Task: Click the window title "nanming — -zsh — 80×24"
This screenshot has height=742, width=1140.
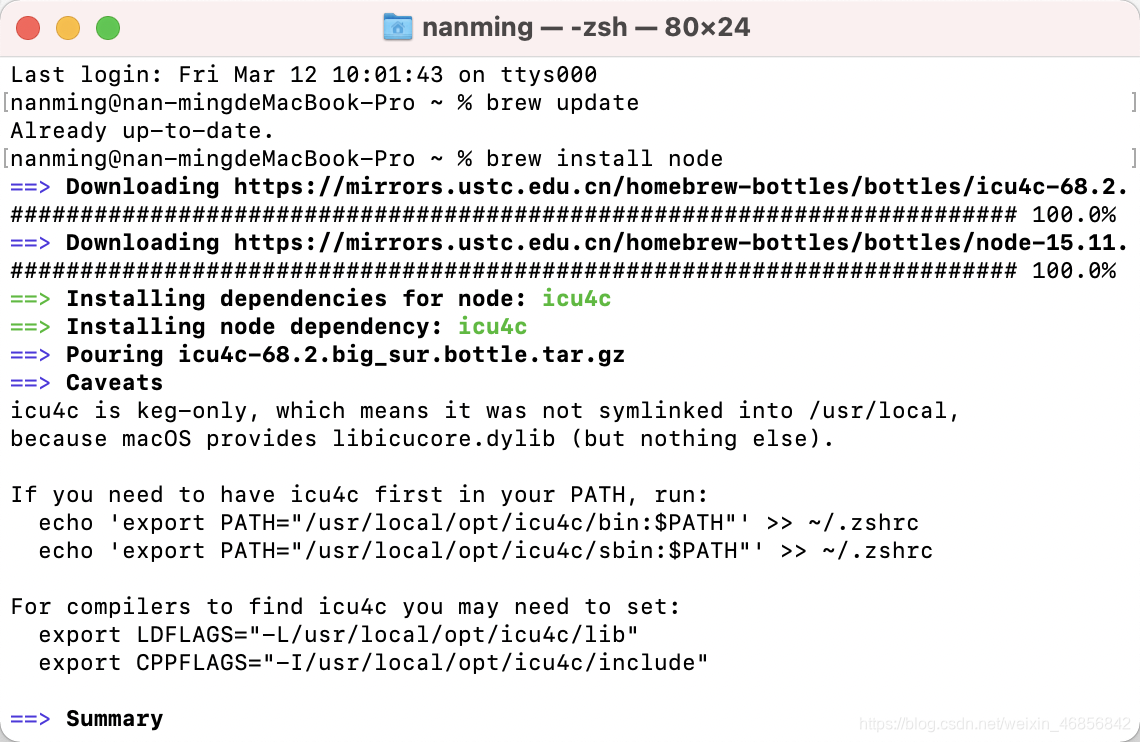Action: point(586,27)
